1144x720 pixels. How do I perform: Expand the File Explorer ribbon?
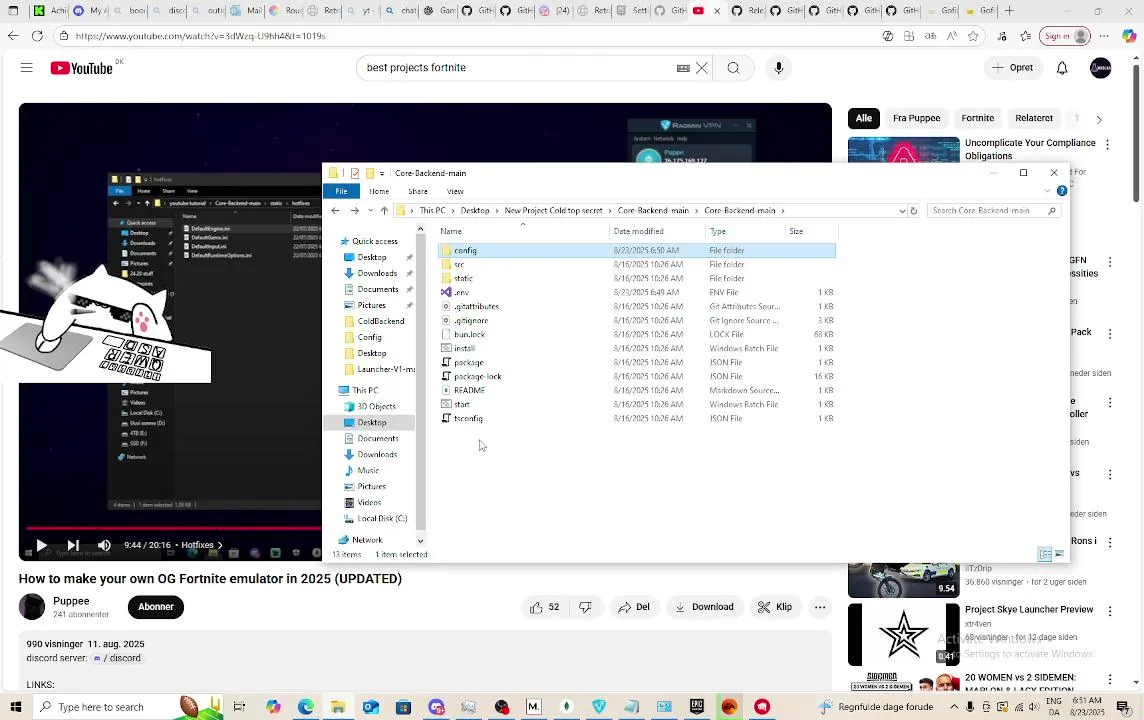(1048, 191)
